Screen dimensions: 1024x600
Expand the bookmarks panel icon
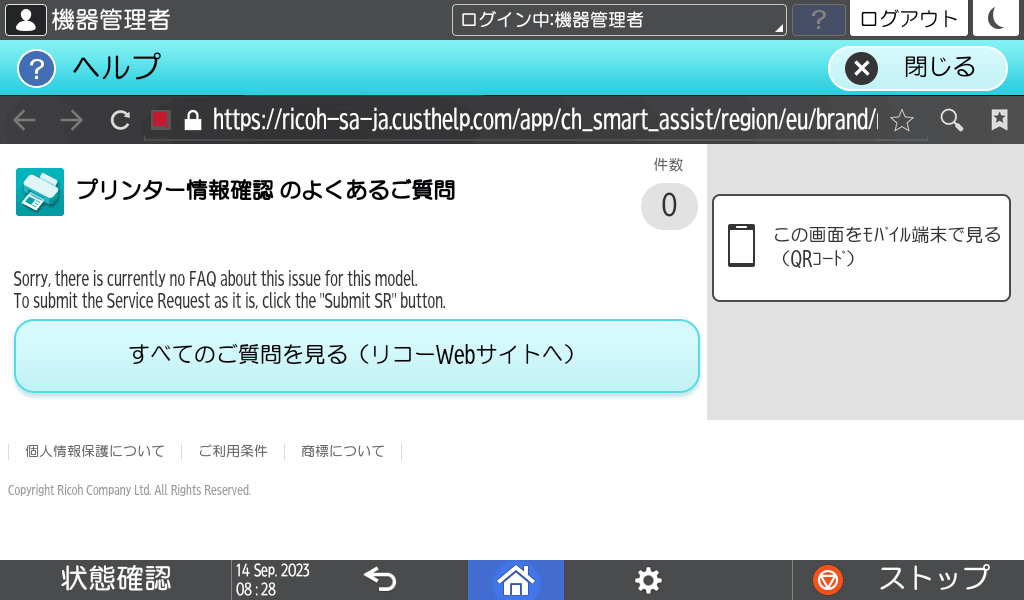(x=999, y=119)
